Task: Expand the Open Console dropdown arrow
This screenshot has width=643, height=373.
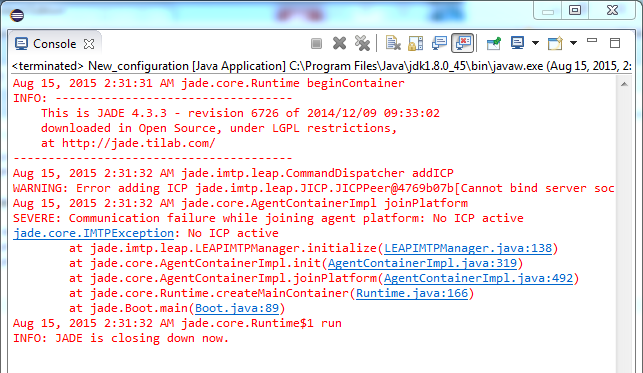Action: tap(573, 43)
